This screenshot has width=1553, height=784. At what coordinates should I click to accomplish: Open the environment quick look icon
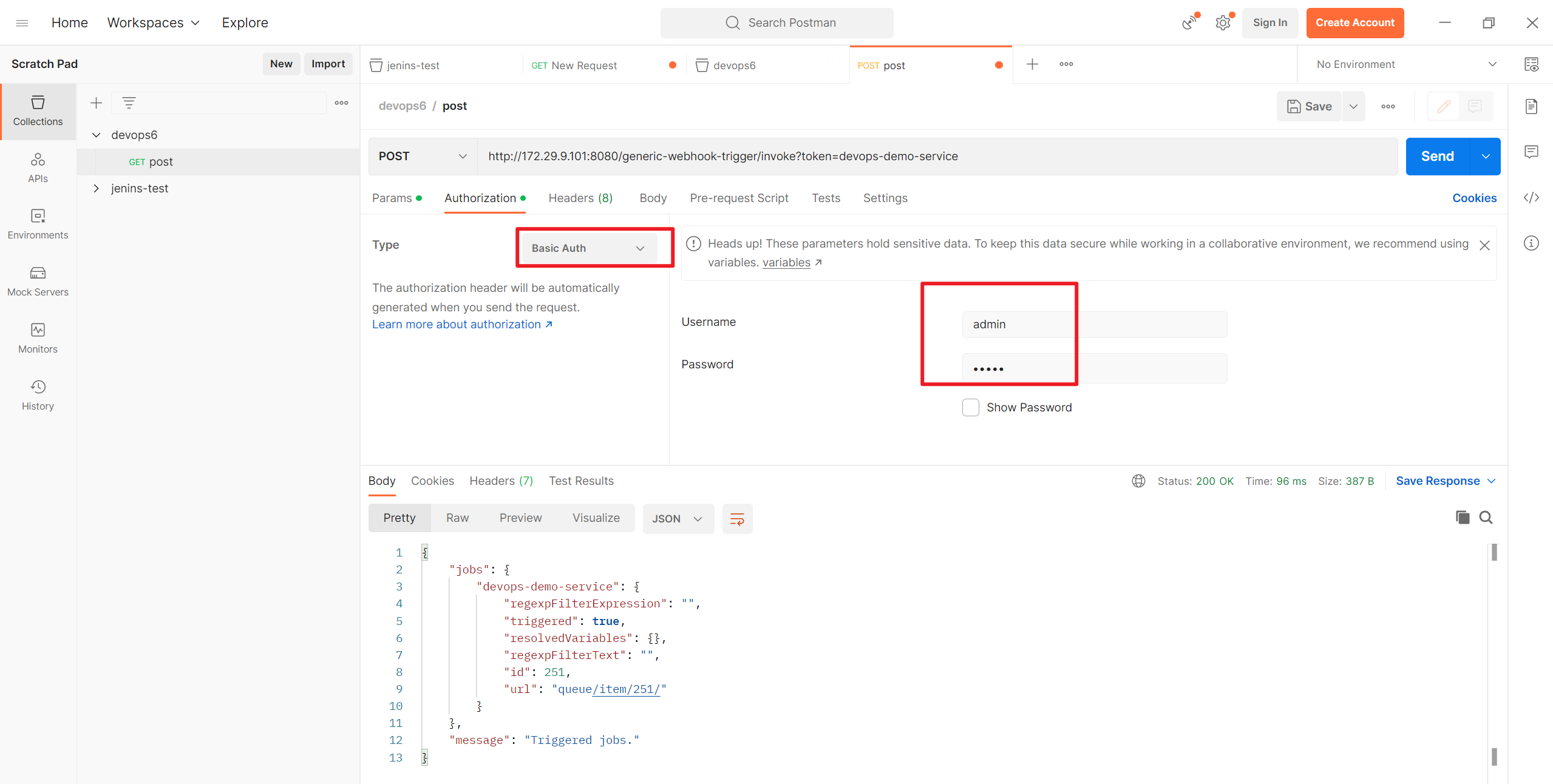[x=1531, y=64]
